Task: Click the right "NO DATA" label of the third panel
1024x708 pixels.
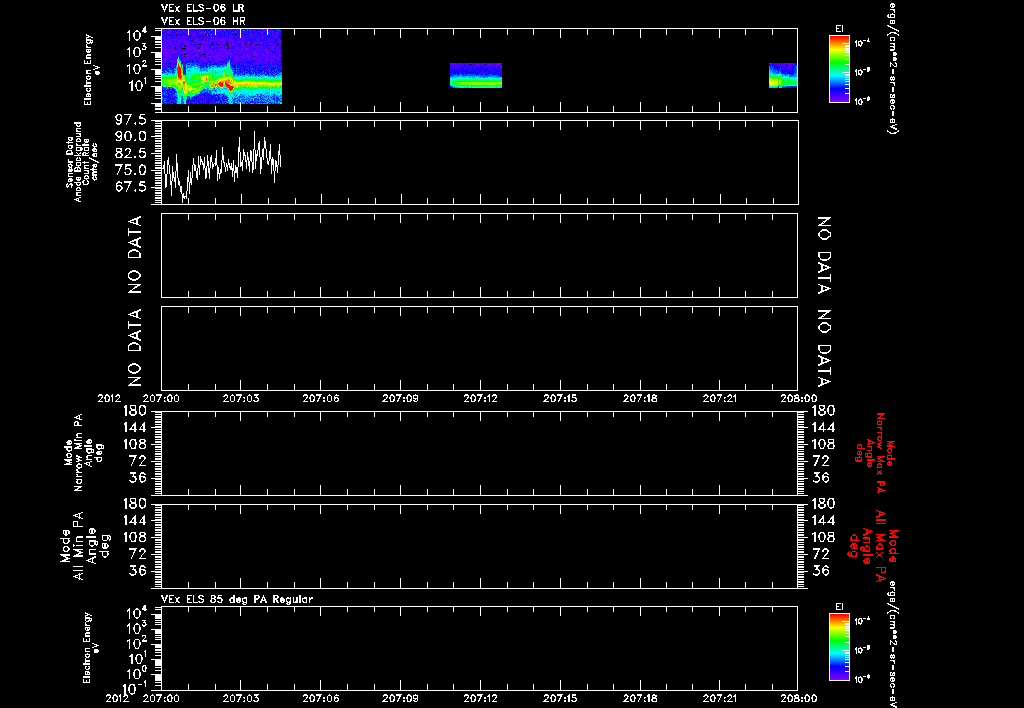Action: [824, 255]
